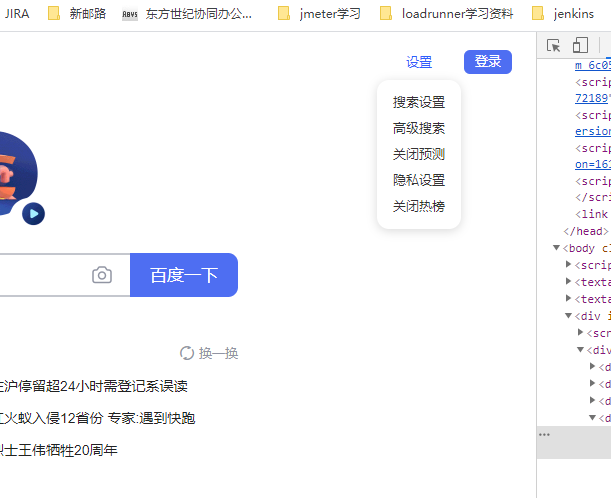
Task: Click the 设置 settings link
Action: pos(419,62)
